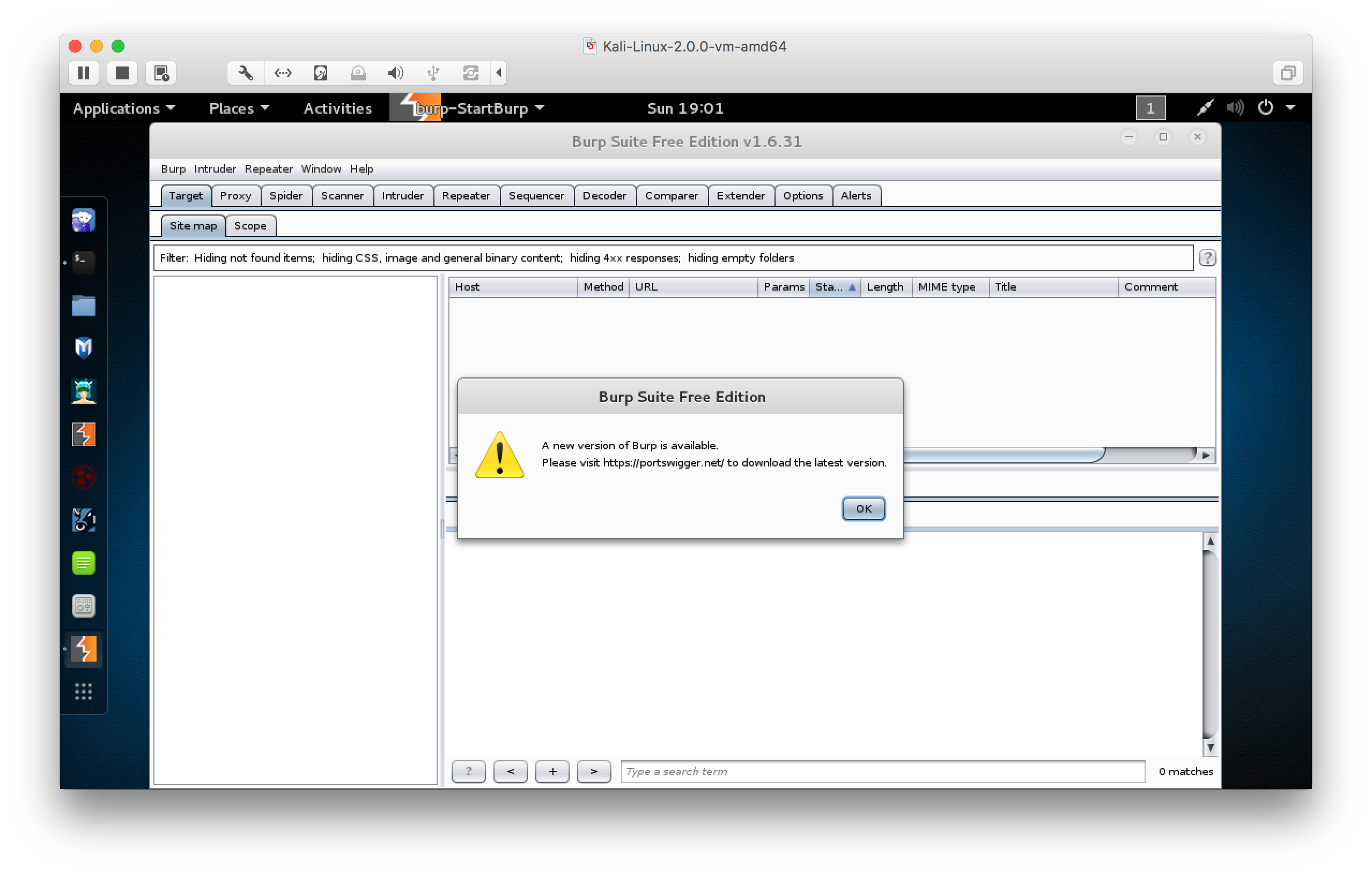Image resolution: width=1372 pixels, height=875 pixels.
Task: Click the plus button beside search
Action: 551,772
